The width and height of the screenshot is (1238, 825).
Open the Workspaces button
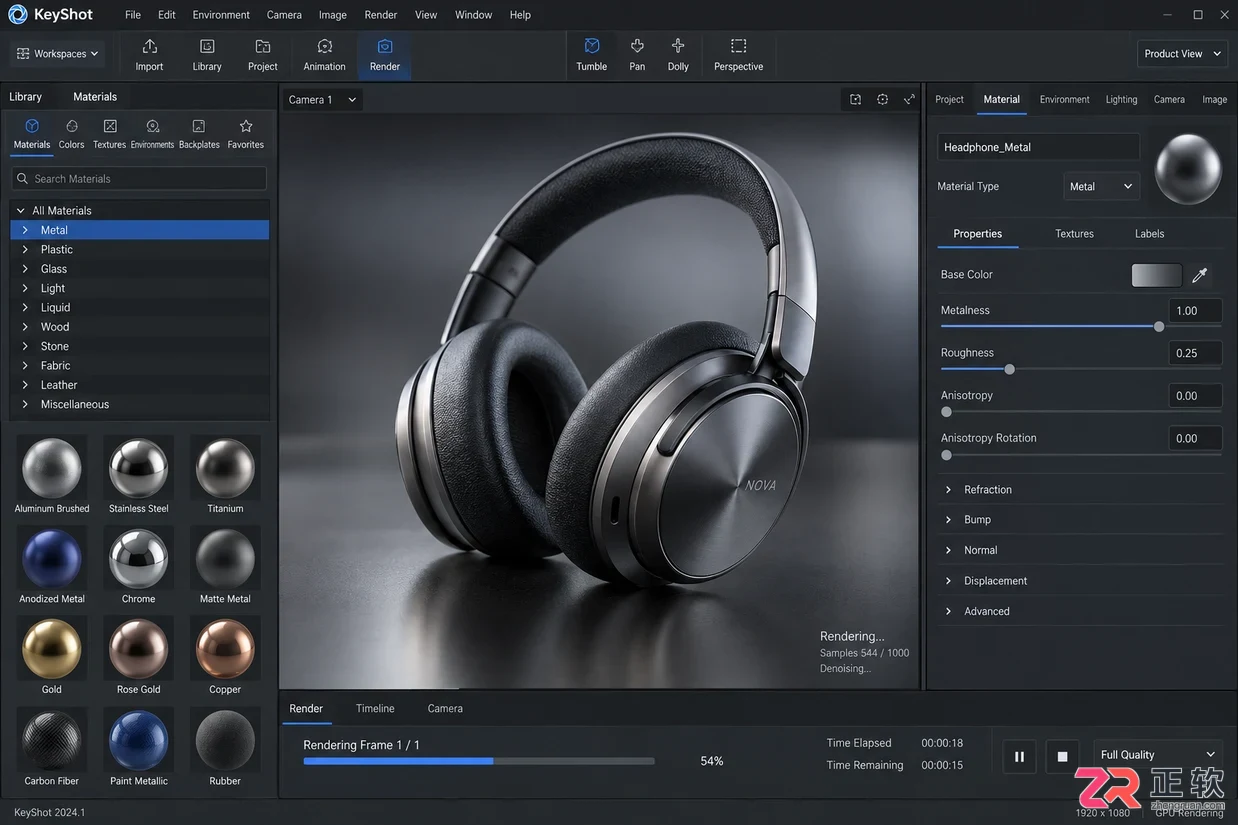[x=58, y=54]
